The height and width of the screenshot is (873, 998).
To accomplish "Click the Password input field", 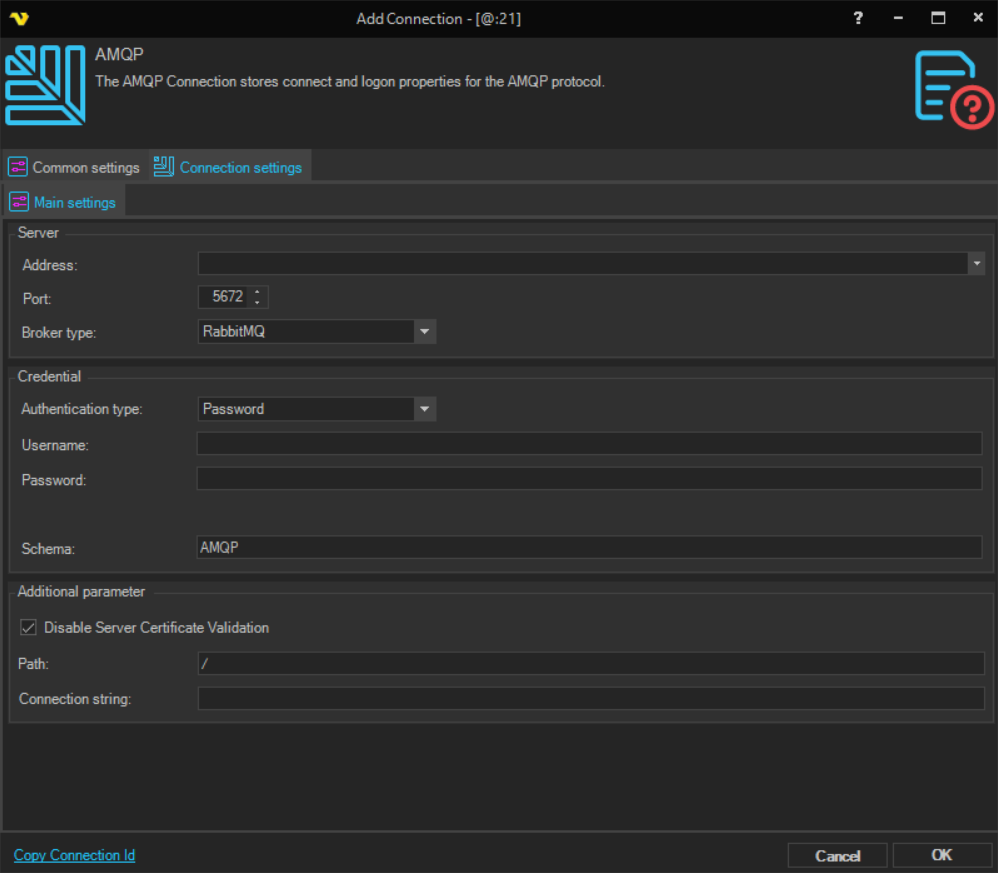I will click(x=589, y=479).
